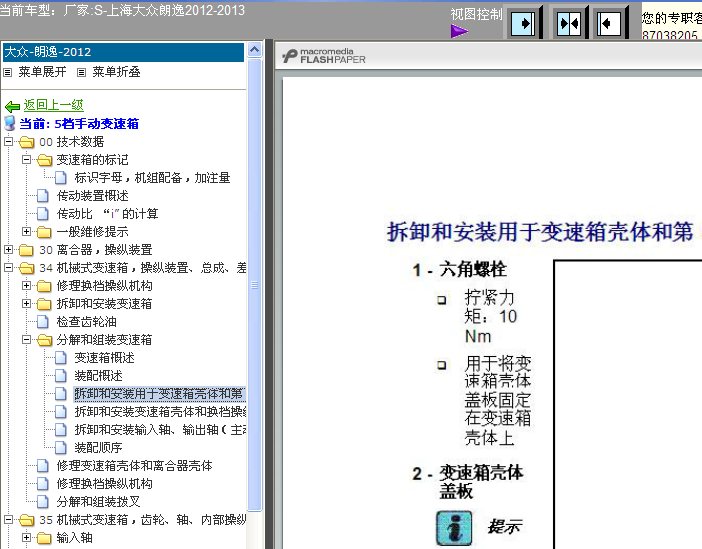The image size is (702, 549).
Task: Open 拆卸和安装输入轴、输出轴 item
Action: 160,429
